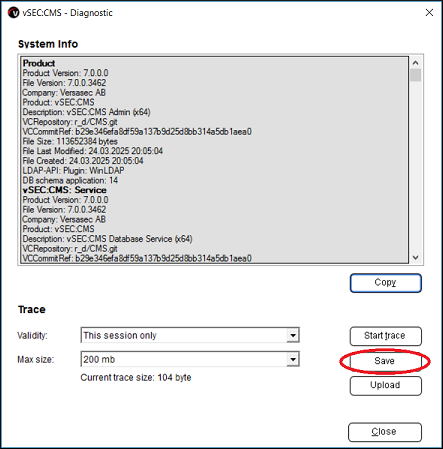Click the Close button at the bottom
Viewport: 443px width, 449px height.
[385, 432]
